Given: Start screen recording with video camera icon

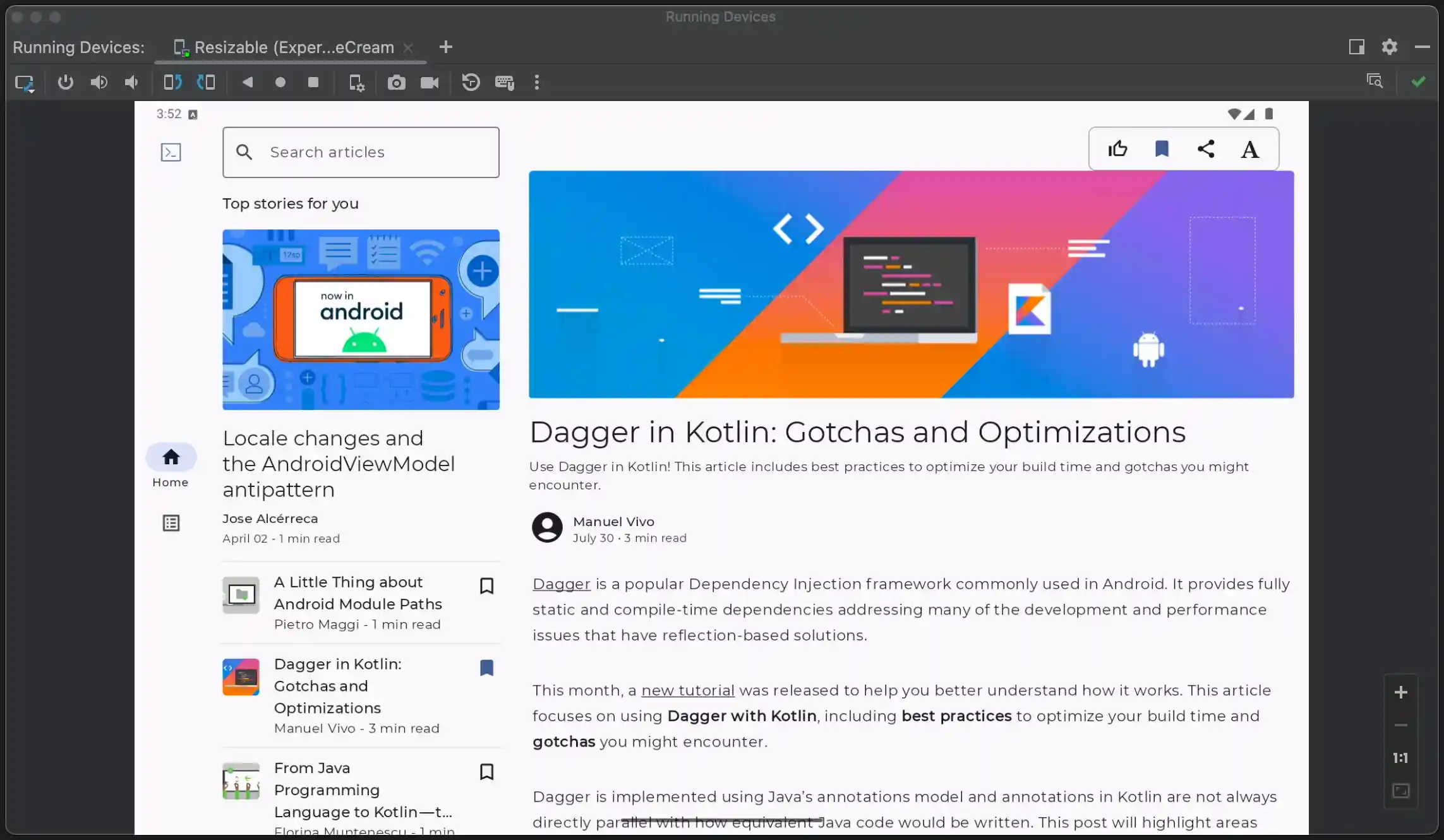Looking at the screenshot, I should (x=430, y=83).
